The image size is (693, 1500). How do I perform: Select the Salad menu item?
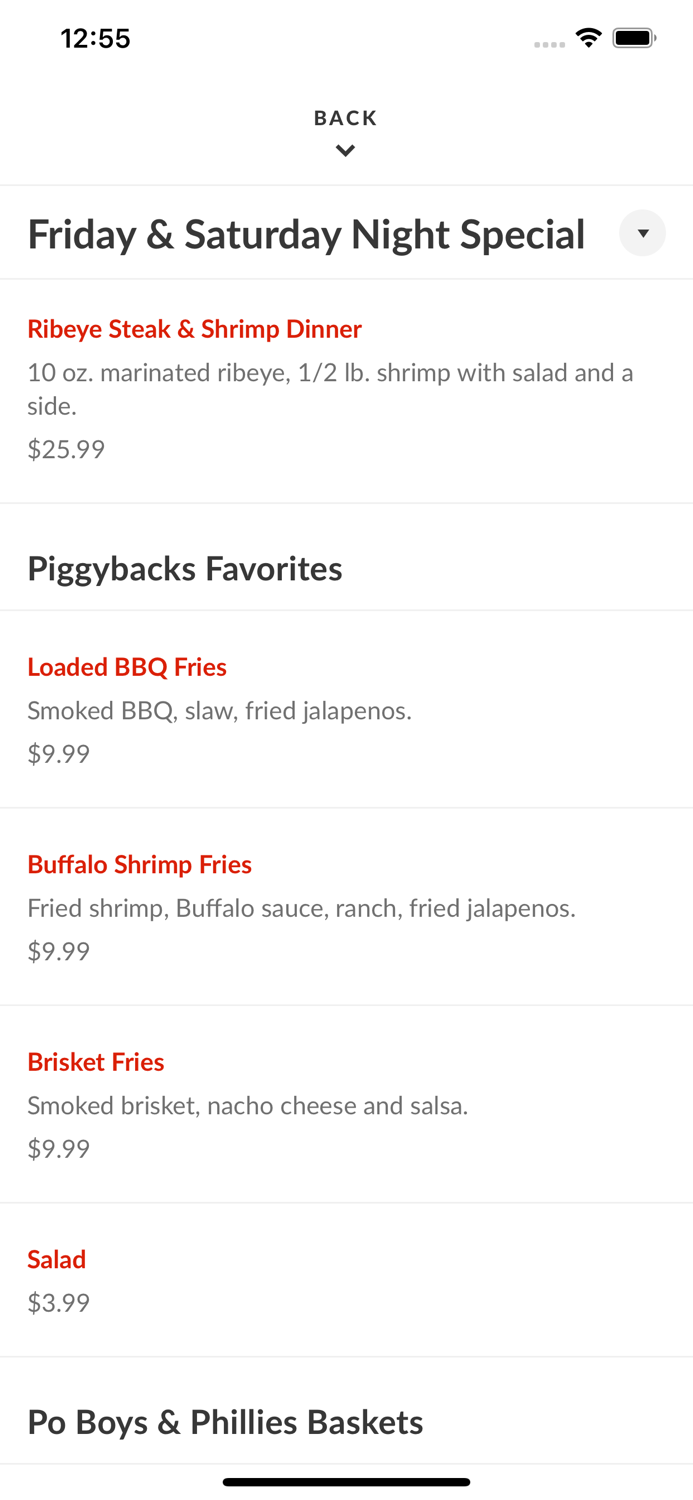click(56, 1260)
